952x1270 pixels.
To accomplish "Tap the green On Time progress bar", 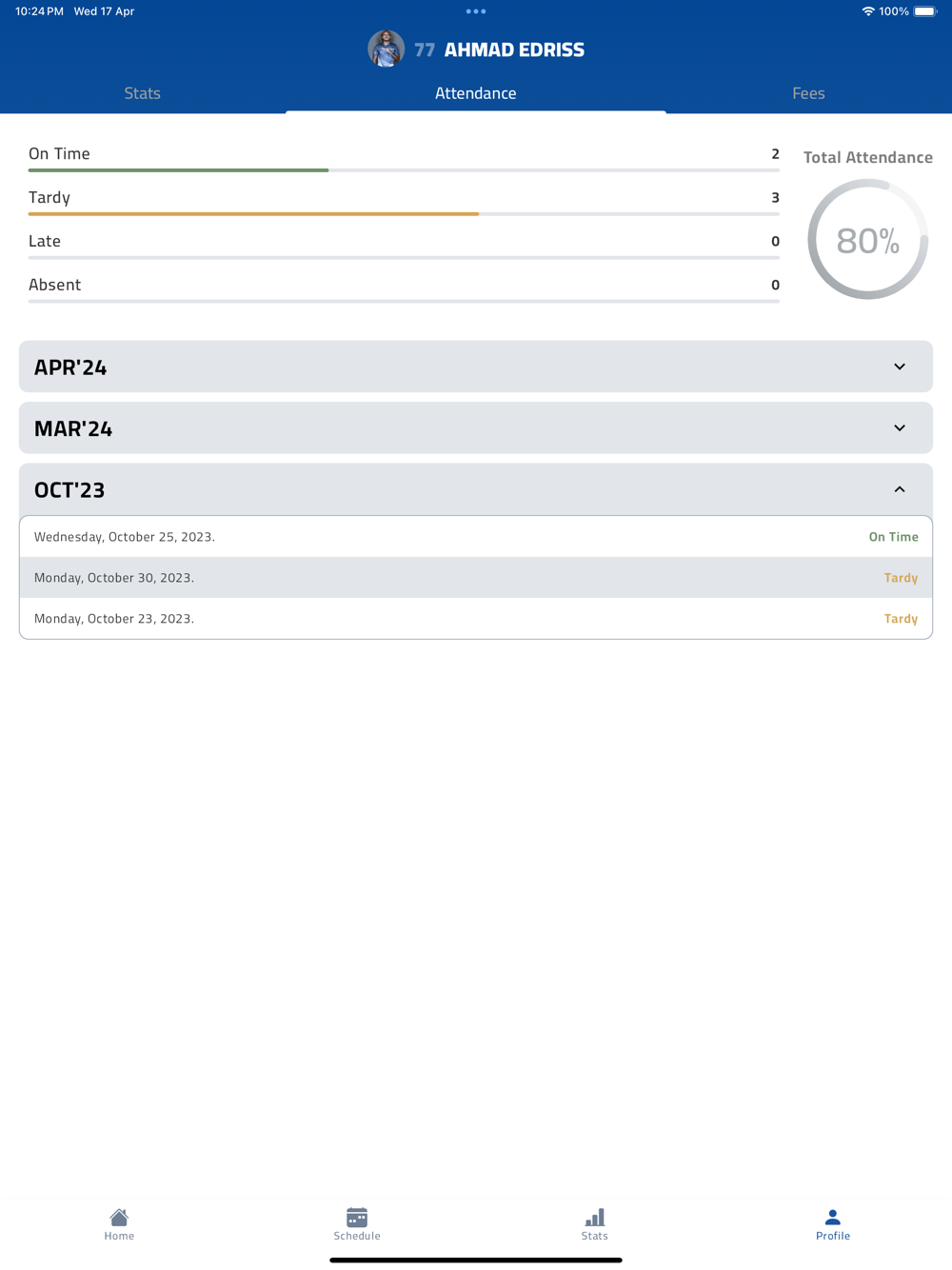I will (179, 170).
